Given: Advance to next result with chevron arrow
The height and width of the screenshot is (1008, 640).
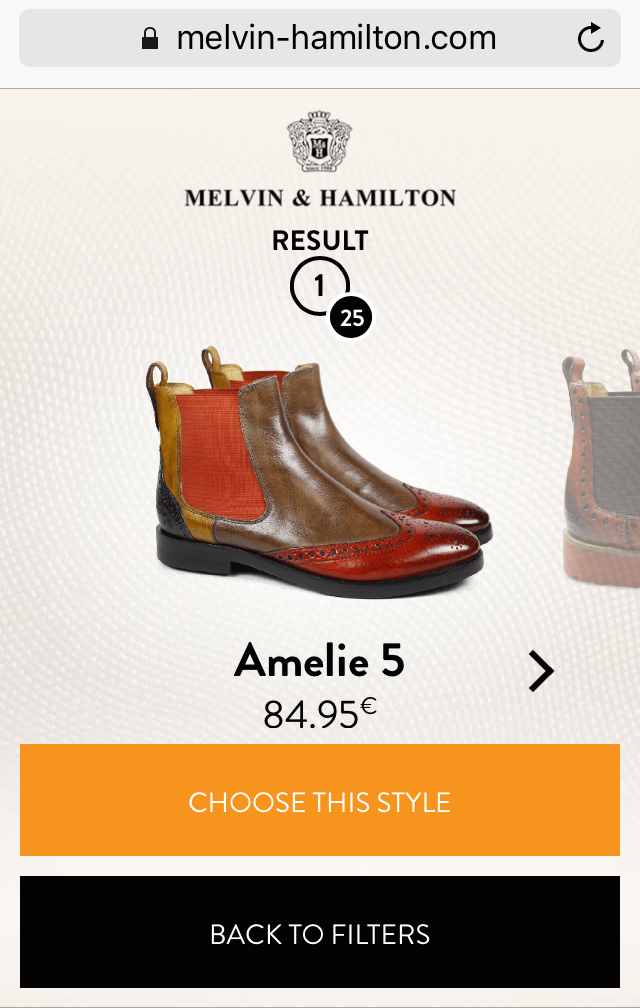Looking at the screenshot, I should click(541, 671).
